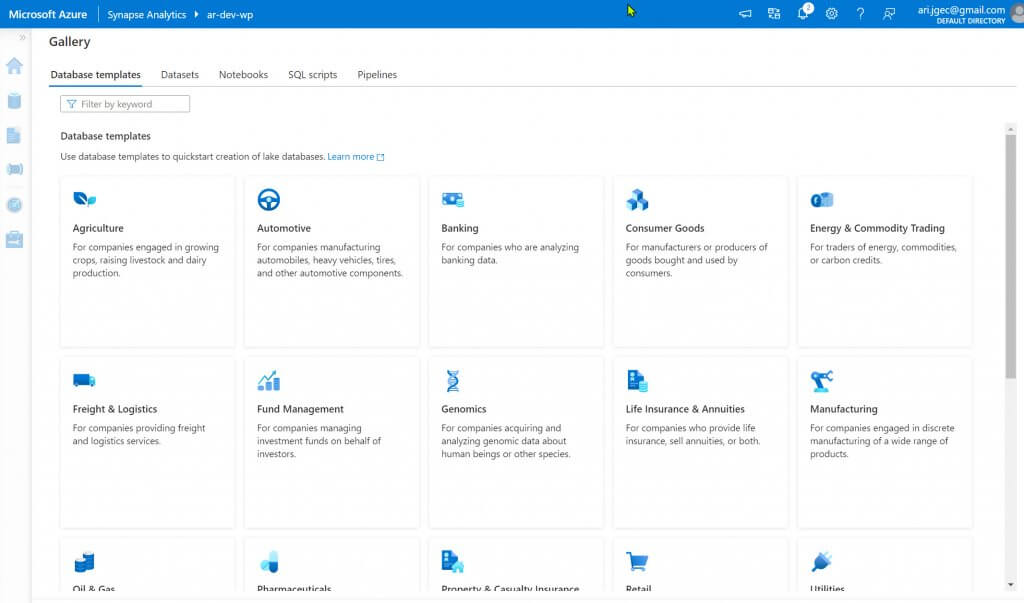This screenshot has height=603, width=1024.
Task: Collapse the left sidebar with the chevron
Action: [x=22, y=37]
